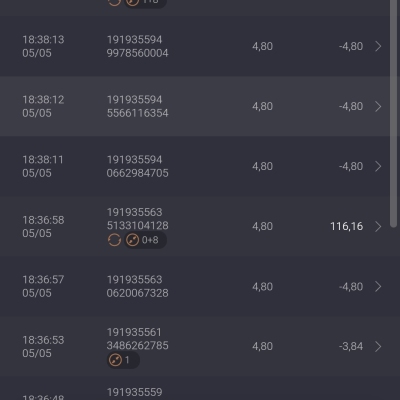
Task: Open chevron for 18:36:57 entry
Action: coord(378,286)
